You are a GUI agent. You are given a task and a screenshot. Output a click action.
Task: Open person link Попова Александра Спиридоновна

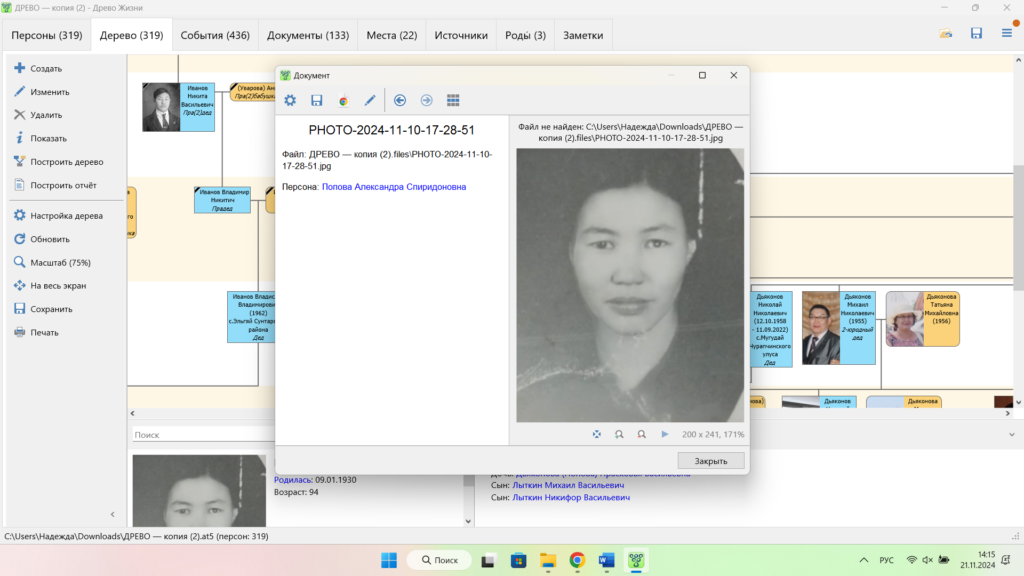coord(393,187)
